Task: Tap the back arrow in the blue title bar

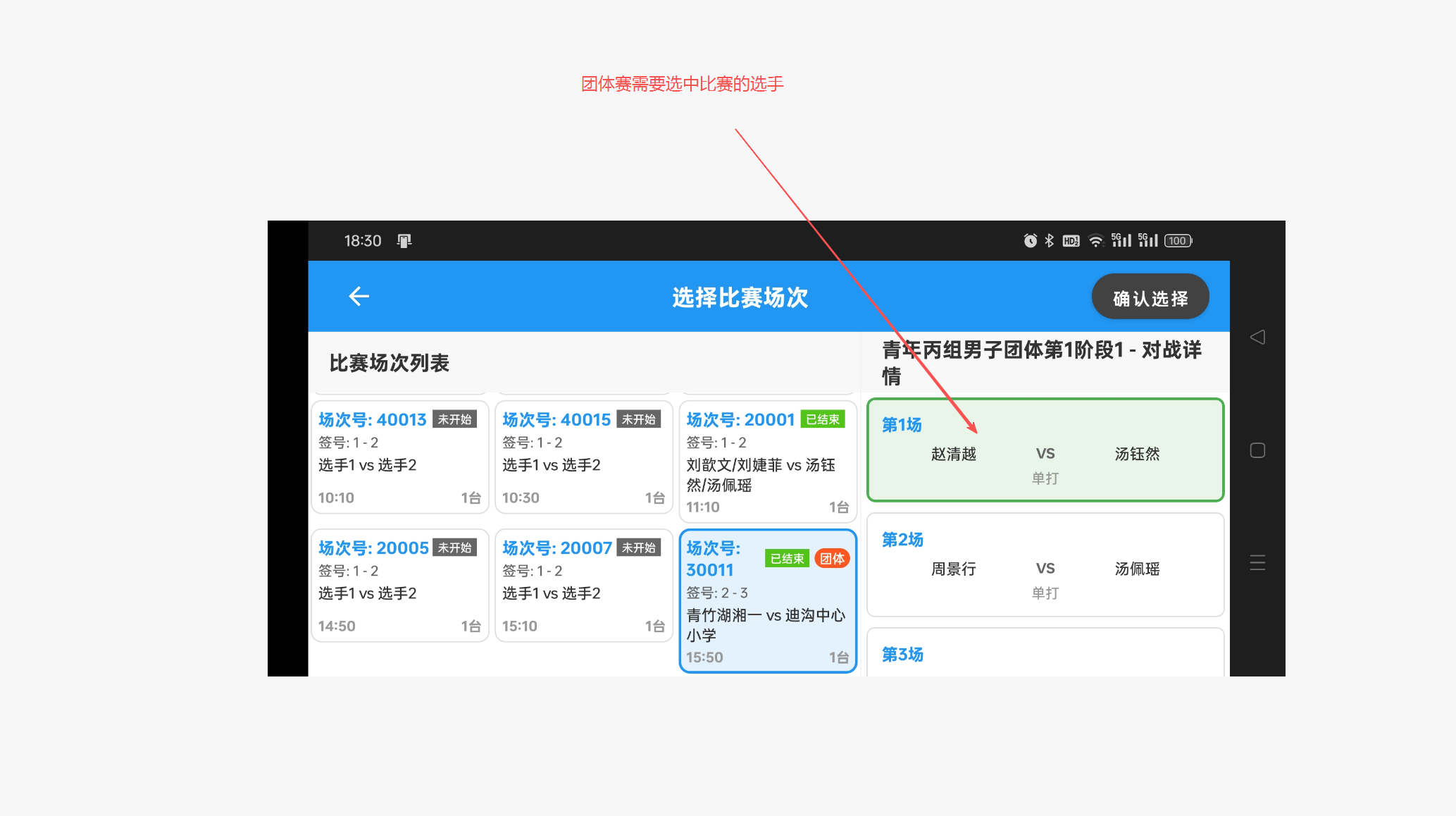Action: click(359, 296)
